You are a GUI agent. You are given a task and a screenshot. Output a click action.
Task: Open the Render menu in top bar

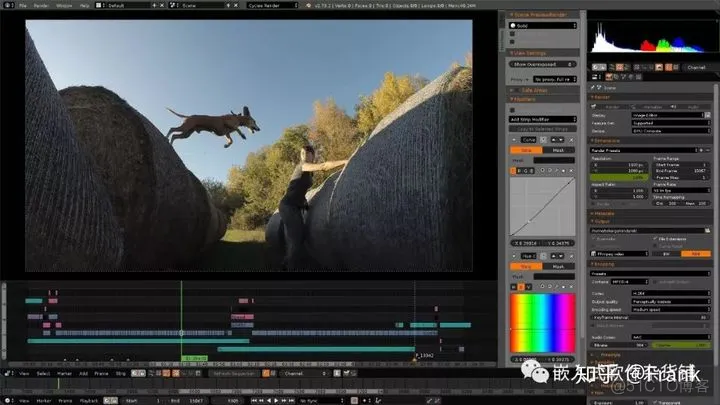(41, 6)
